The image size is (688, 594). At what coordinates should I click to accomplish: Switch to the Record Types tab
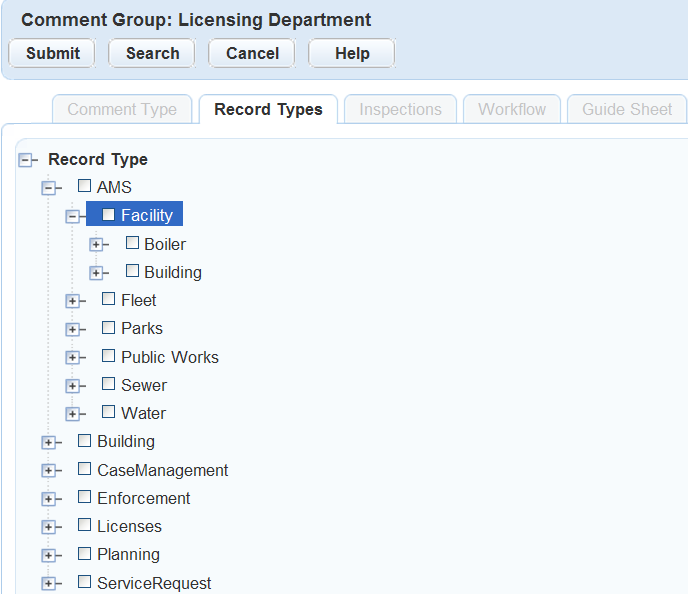[x=268, y=110]
